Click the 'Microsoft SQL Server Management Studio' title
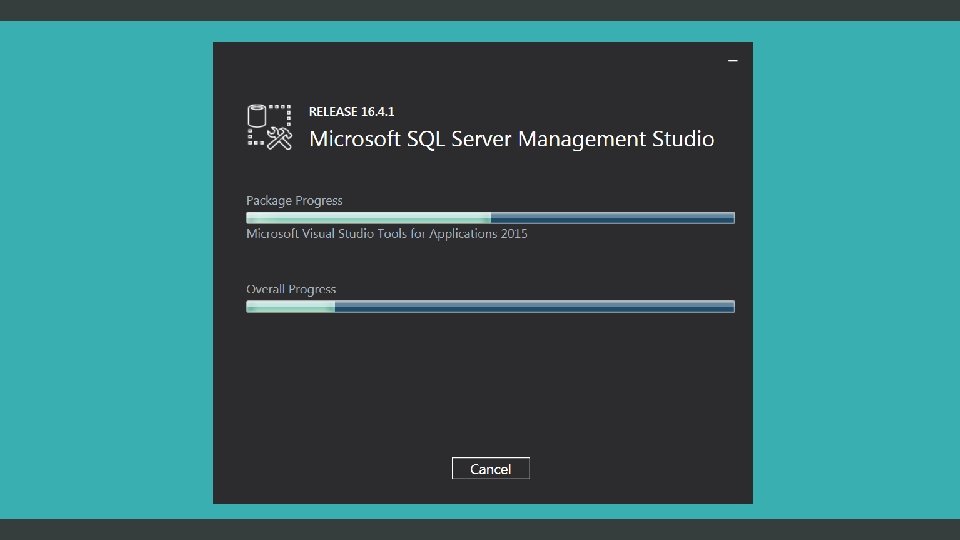This screenshot has height=540, width=960. pyautogui.click(x=511, y=139)
